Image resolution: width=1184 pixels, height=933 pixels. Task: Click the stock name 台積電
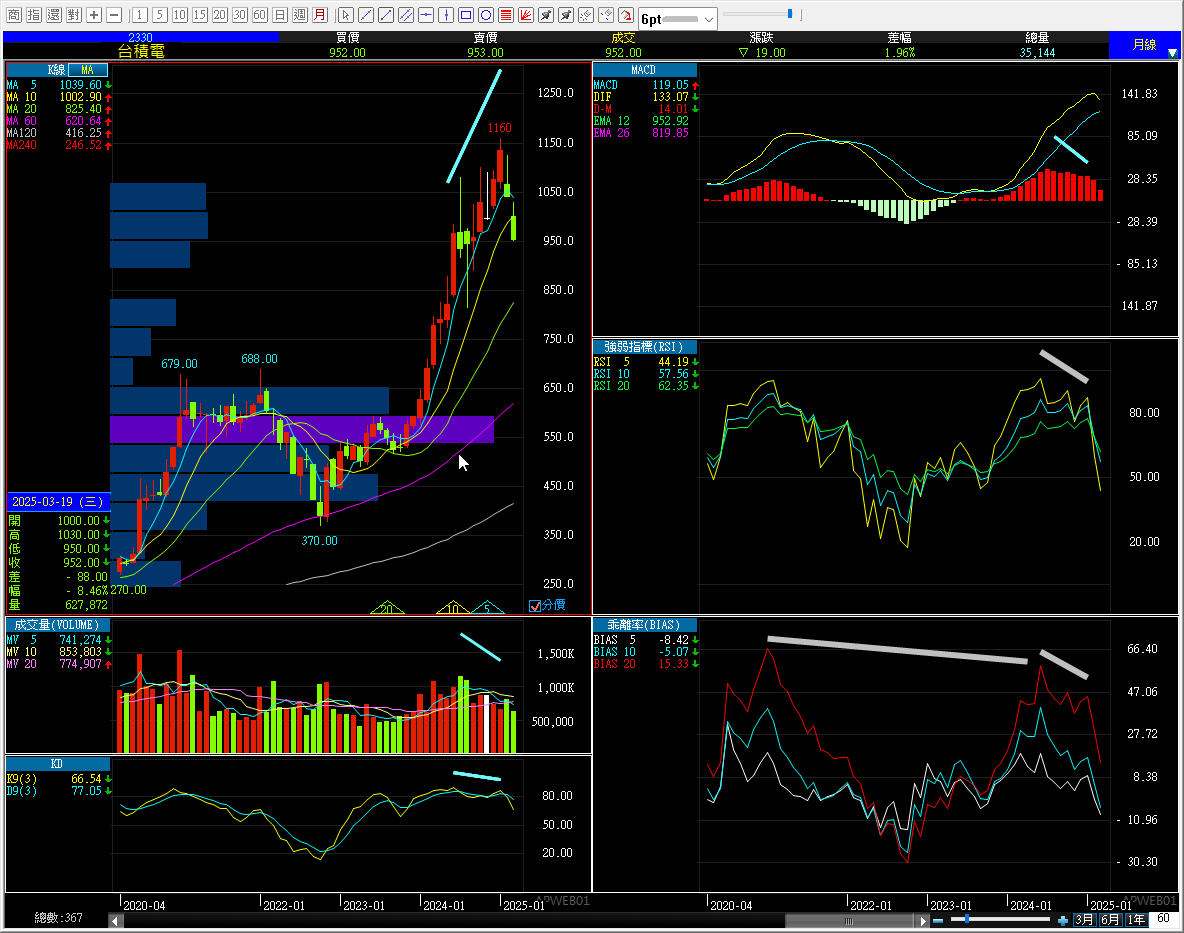point(141,51)
